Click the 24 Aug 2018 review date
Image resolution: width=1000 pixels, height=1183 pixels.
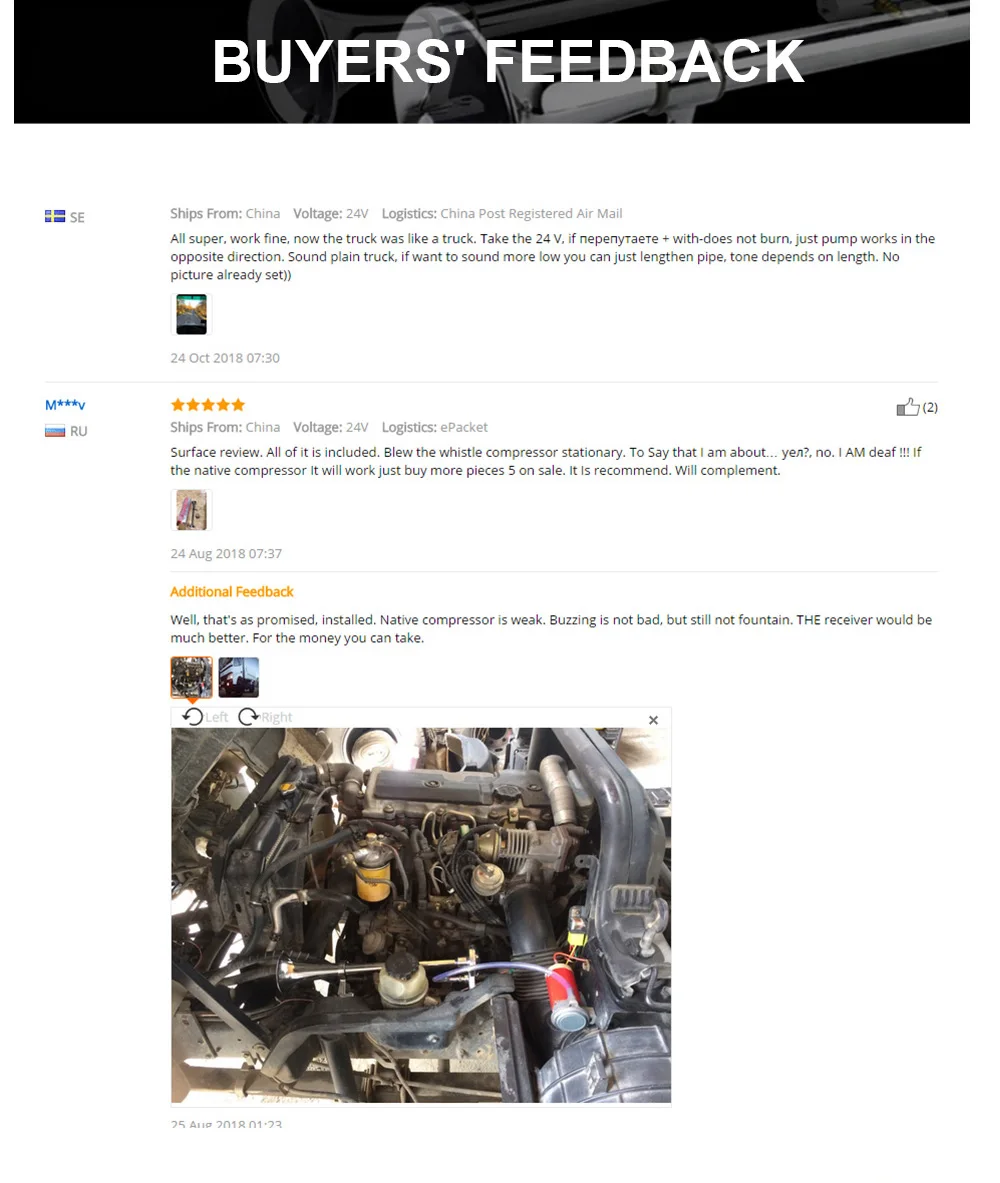point(226,554)
